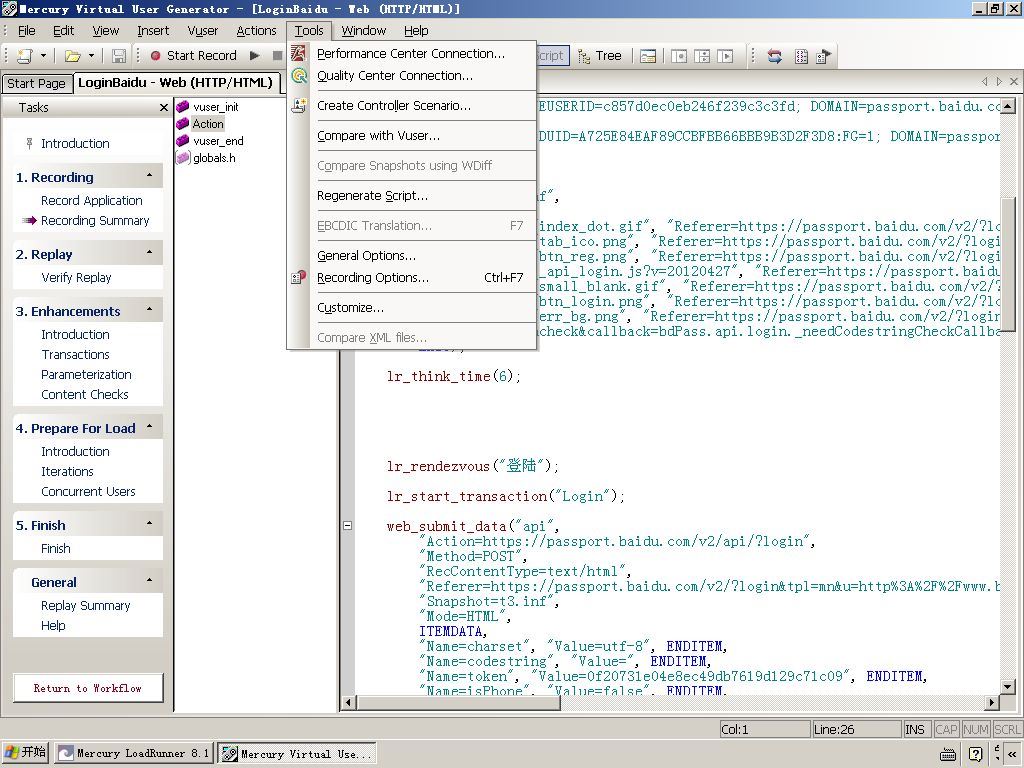Select the LoginBaidu Web (HTTP/HTML) tab
The image size is (1024, 768).
pyautogui.click(x=175, y=82)
